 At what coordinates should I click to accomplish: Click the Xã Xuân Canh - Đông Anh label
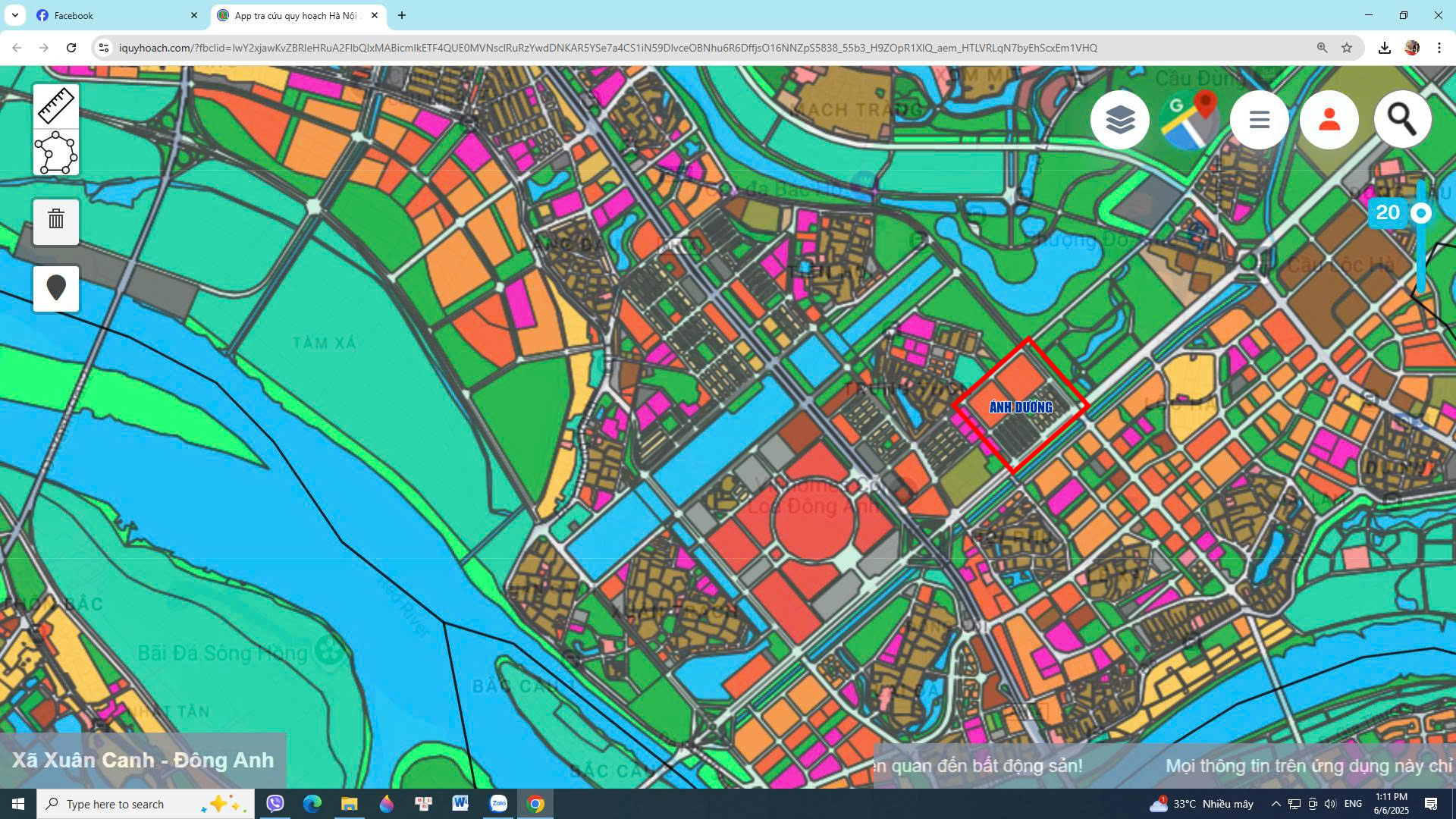[143, 760]
